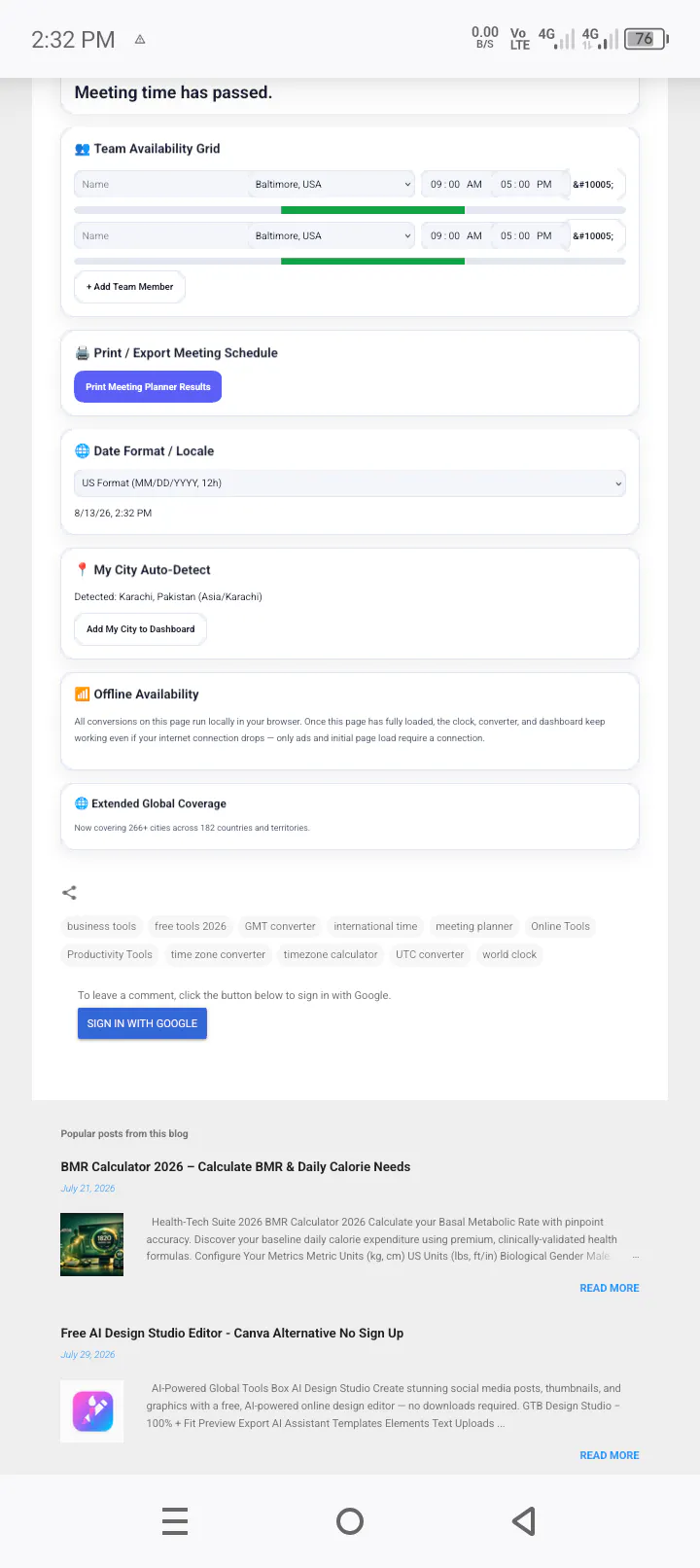This screenshot has height=1568, width=700.
Task: Open READ MORE for BMR Calculator post
Action: (x=610, y=1288)
